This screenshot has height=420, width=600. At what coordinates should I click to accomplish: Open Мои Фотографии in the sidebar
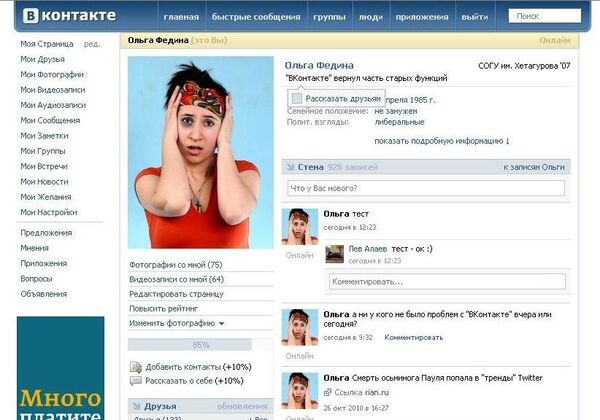[52, 75]
